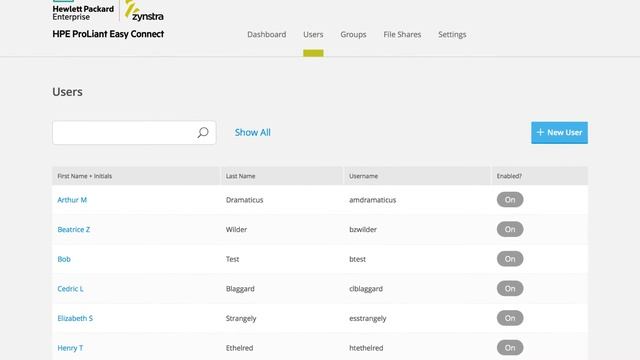Click username btest
The width and height of the screenshot is (640, 360).
pyautogui.click(x=358, y=259)
